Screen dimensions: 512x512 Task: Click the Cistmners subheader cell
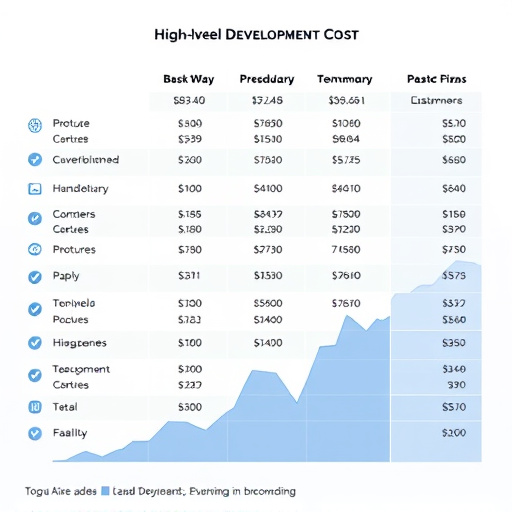click(436, 100)
